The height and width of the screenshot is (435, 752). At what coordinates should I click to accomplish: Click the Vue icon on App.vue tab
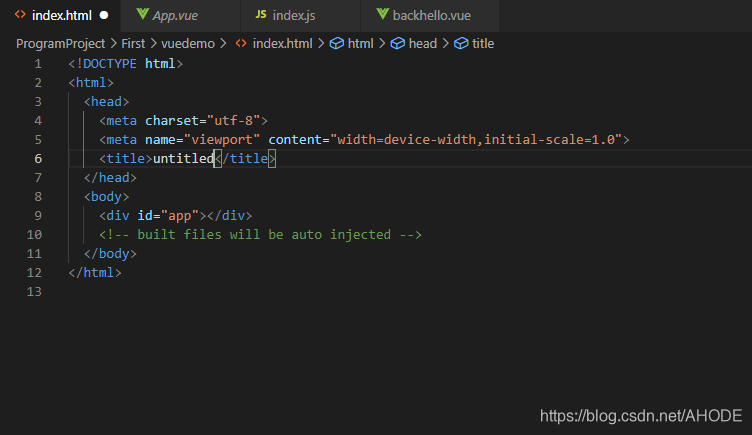142,14
